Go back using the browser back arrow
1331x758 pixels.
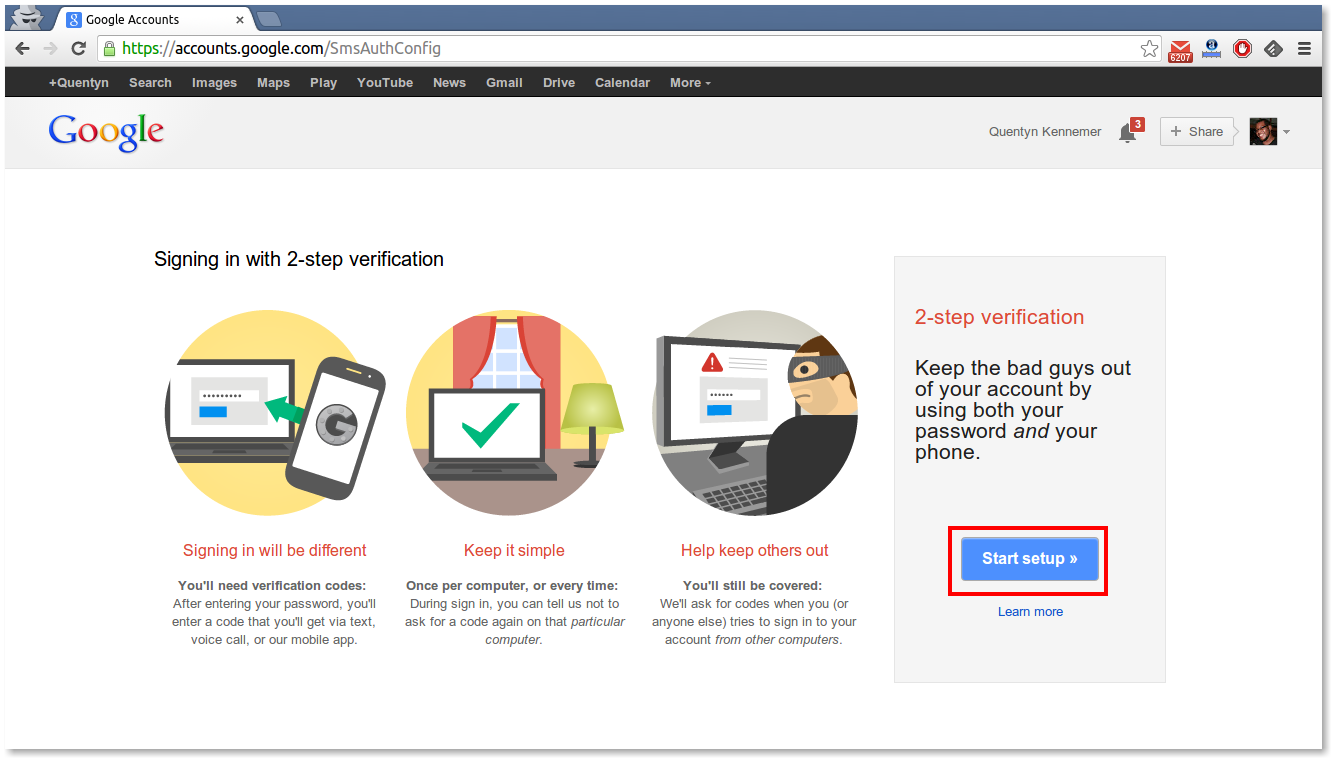tap(22, 48)
